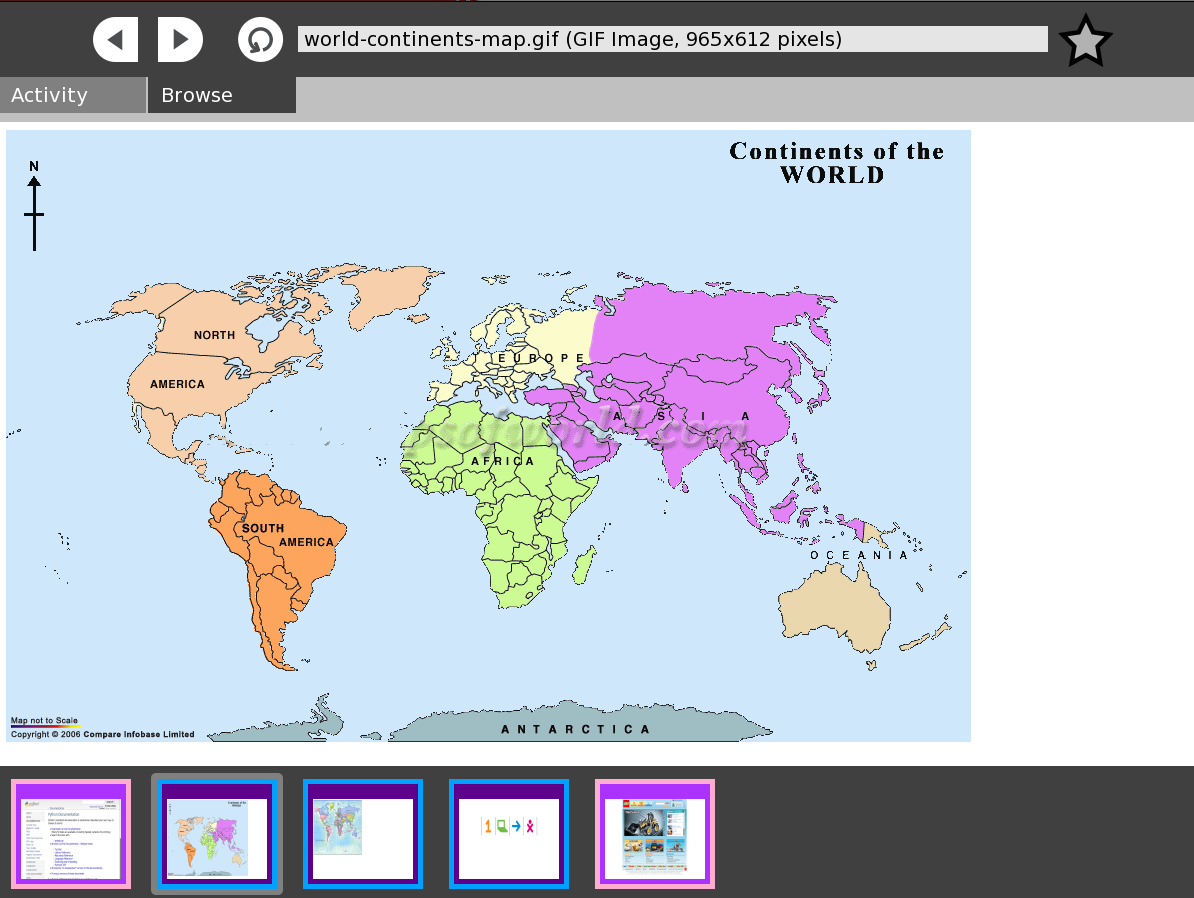Viewport: 1194px width, 898px height.
Task: Bookmark the page with the star icon
Action: click(x=1085, y=41)
